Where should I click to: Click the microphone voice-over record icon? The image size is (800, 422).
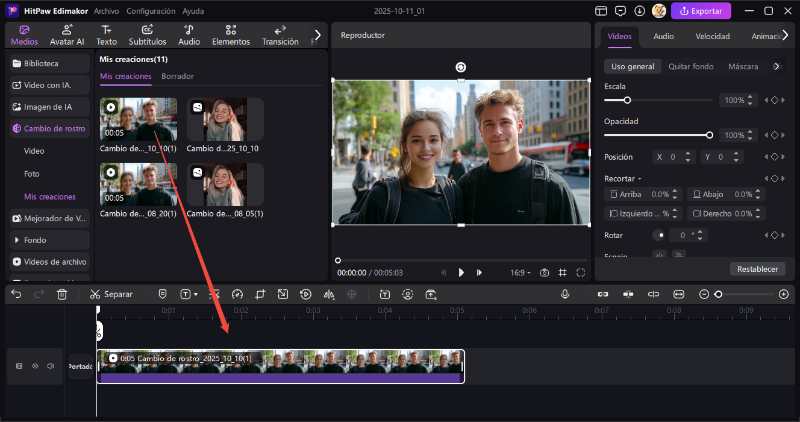pyautogui.click(x=565, y=294)
